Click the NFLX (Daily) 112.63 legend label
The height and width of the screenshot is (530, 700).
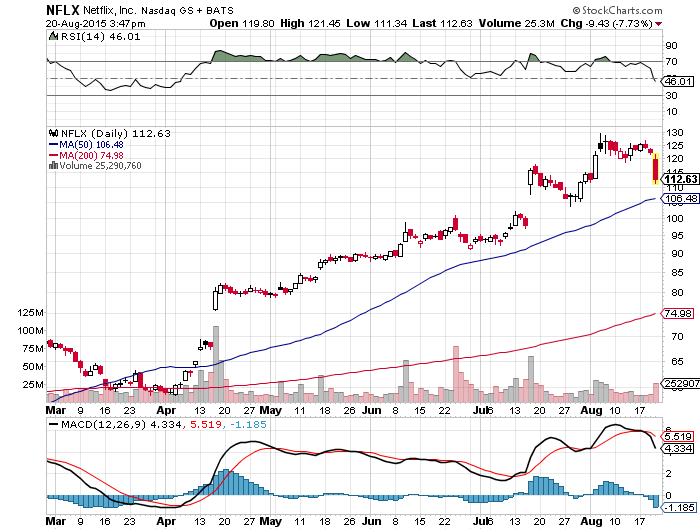116,134
